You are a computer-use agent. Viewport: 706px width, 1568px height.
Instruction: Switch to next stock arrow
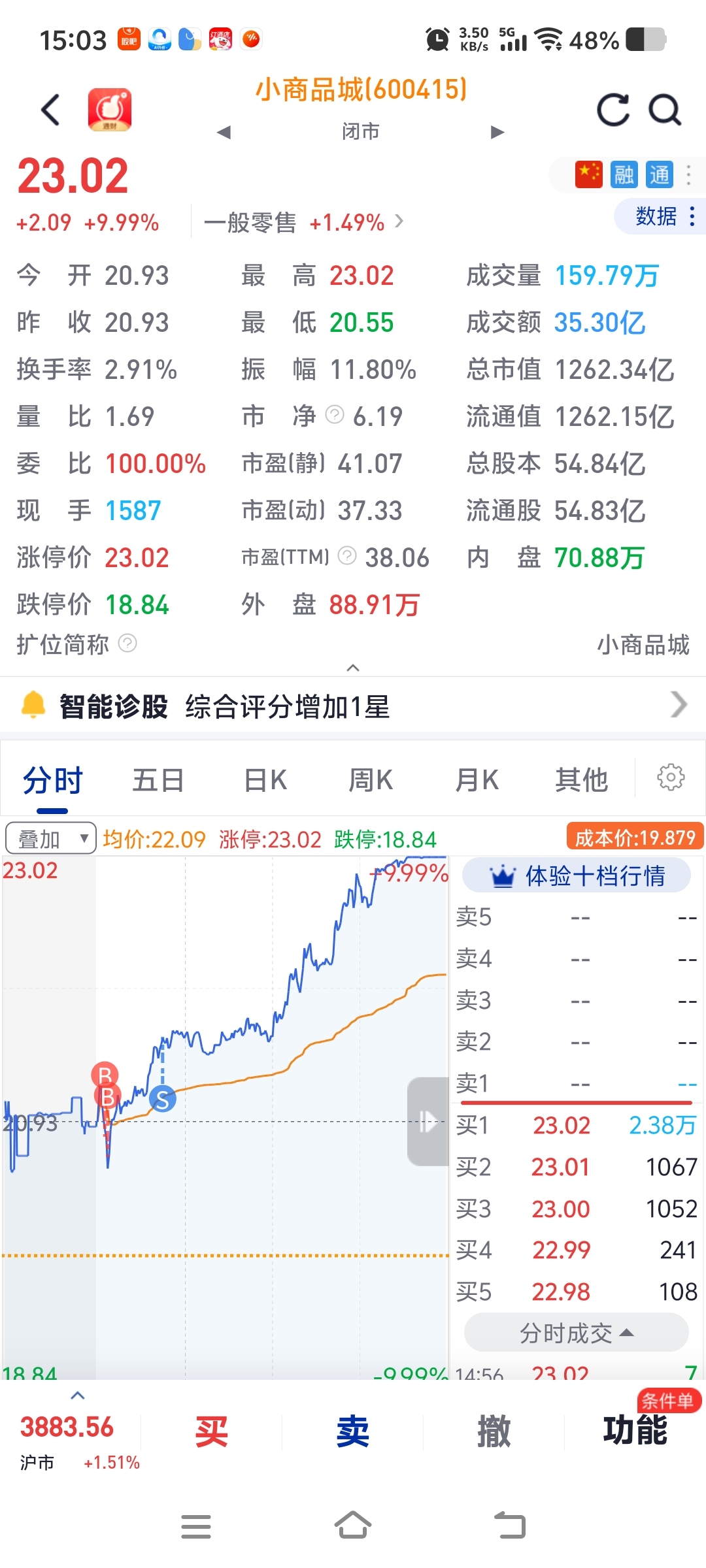pos(497,132)
